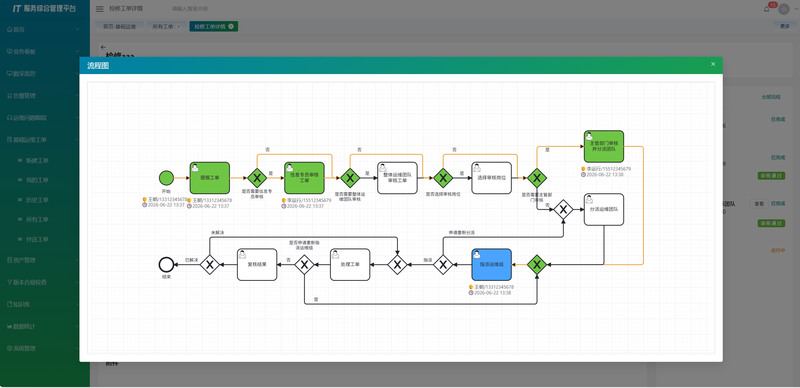Close the 检修工单详情 tab
The image size is (800, 388).
click(231, 27)
